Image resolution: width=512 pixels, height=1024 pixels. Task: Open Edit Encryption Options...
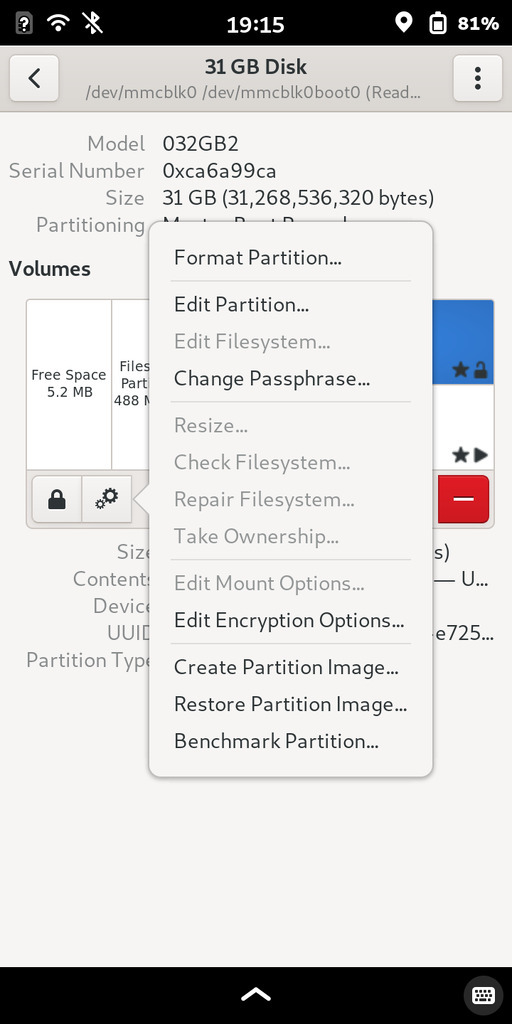(291, 620)
